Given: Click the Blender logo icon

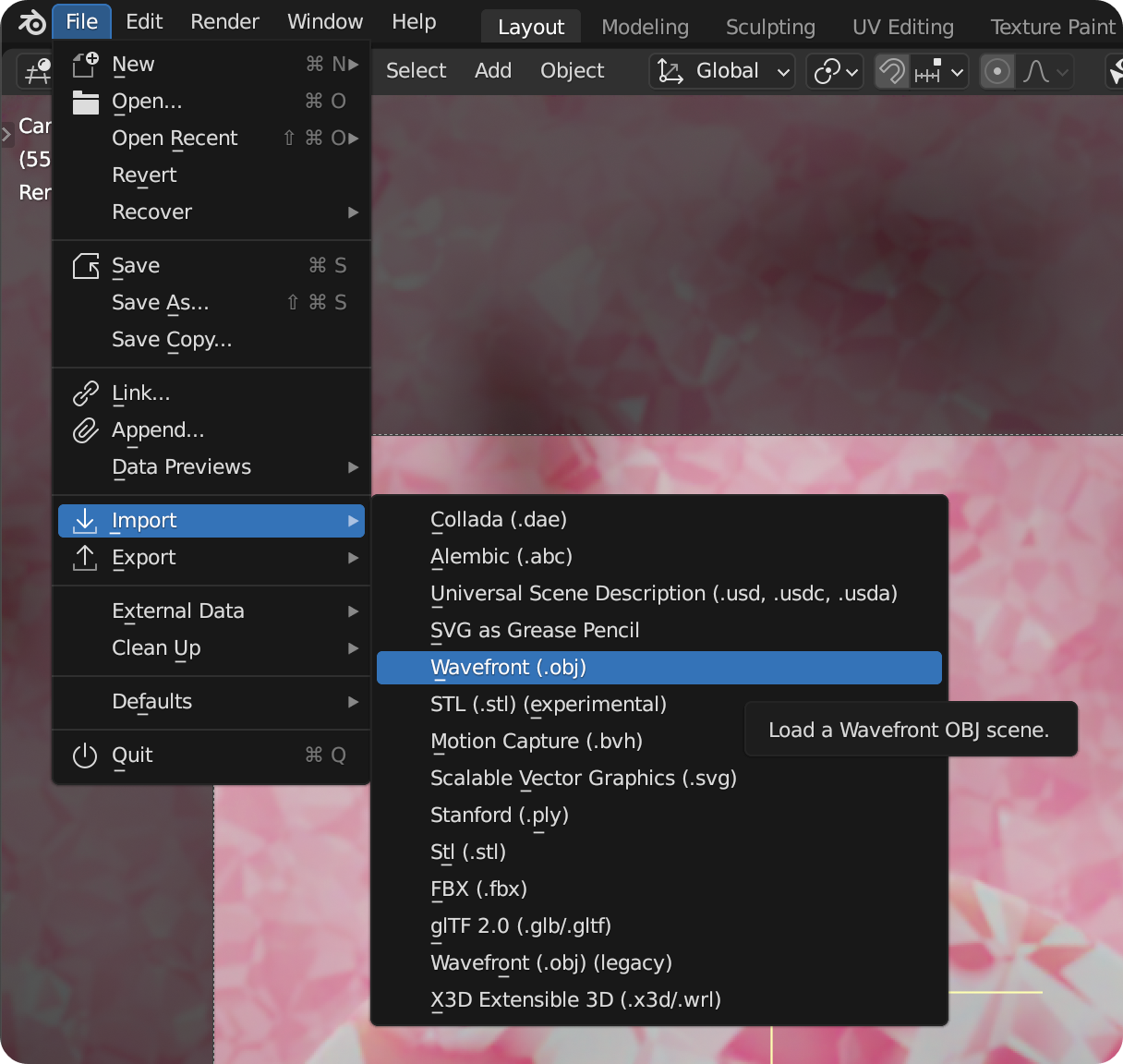Looking at the screenshot, I should click(32, 21).
